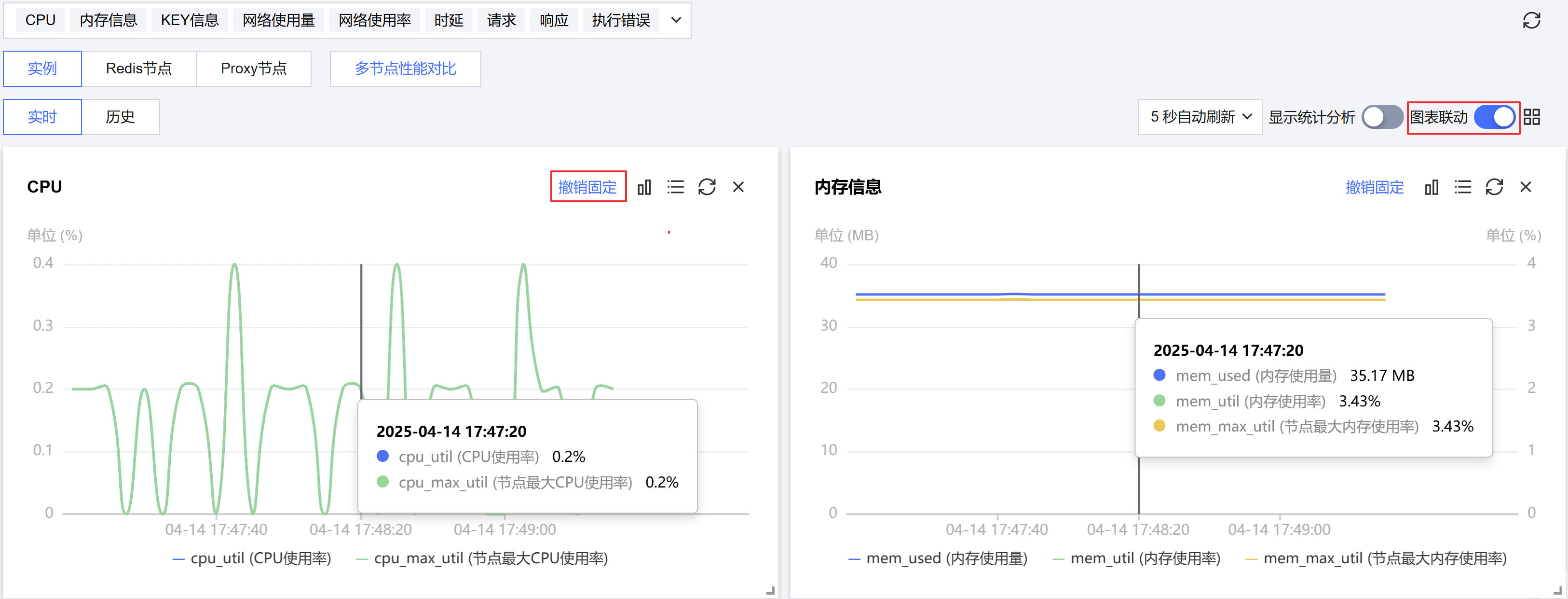Click 撤销固定 link in CPU panel
This screenshot has height=599, width=1568.
coord(587,187)
